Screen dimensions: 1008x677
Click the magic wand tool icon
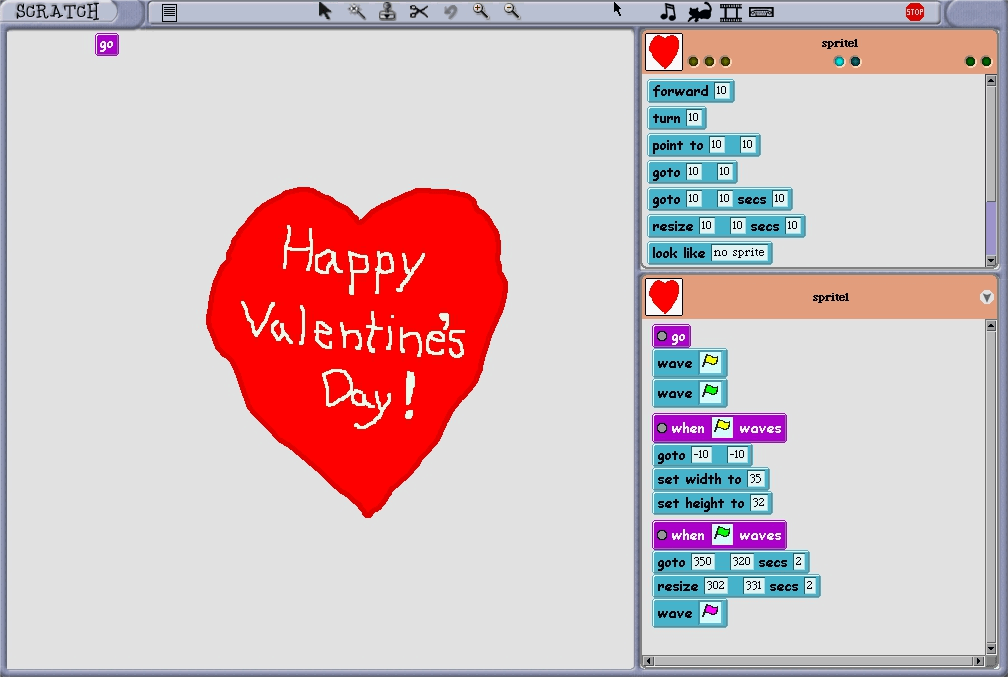[x=355, y=12]
